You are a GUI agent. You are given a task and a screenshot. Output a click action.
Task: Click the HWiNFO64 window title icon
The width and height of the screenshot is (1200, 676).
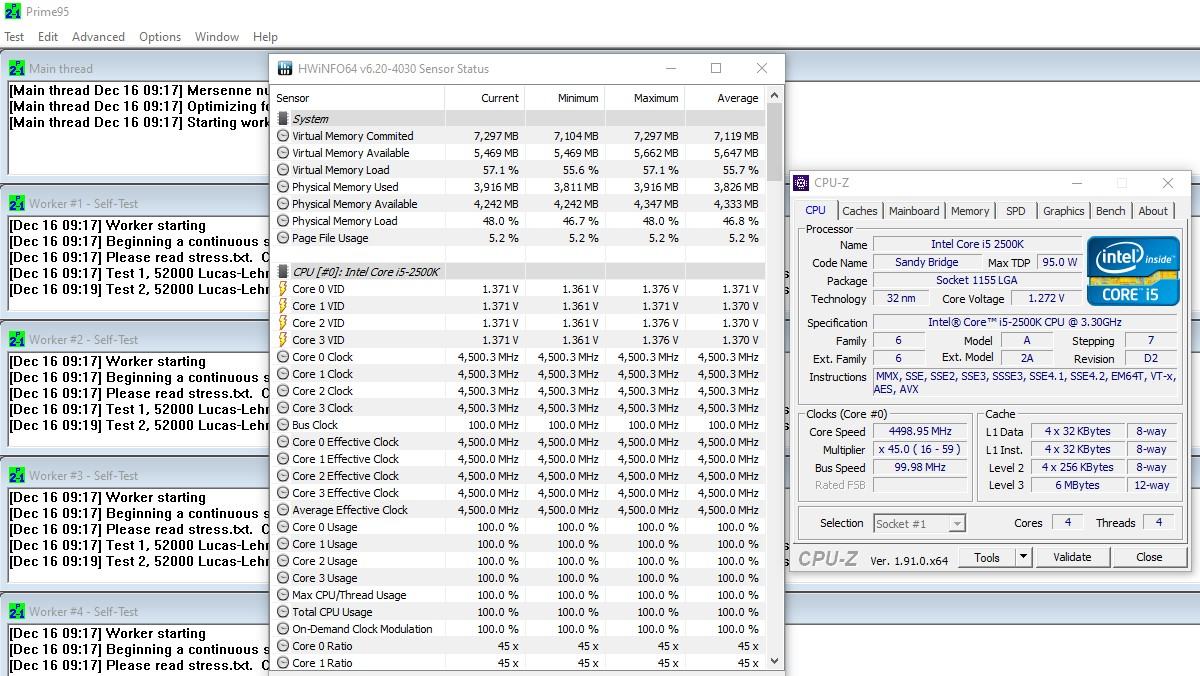point(284,68)
